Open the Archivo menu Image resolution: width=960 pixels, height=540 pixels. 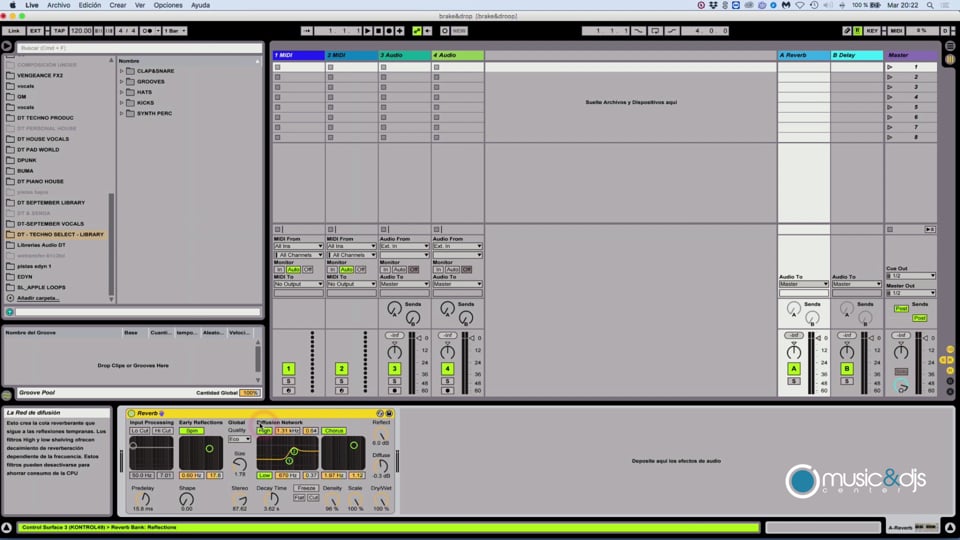tap(59, 5)
